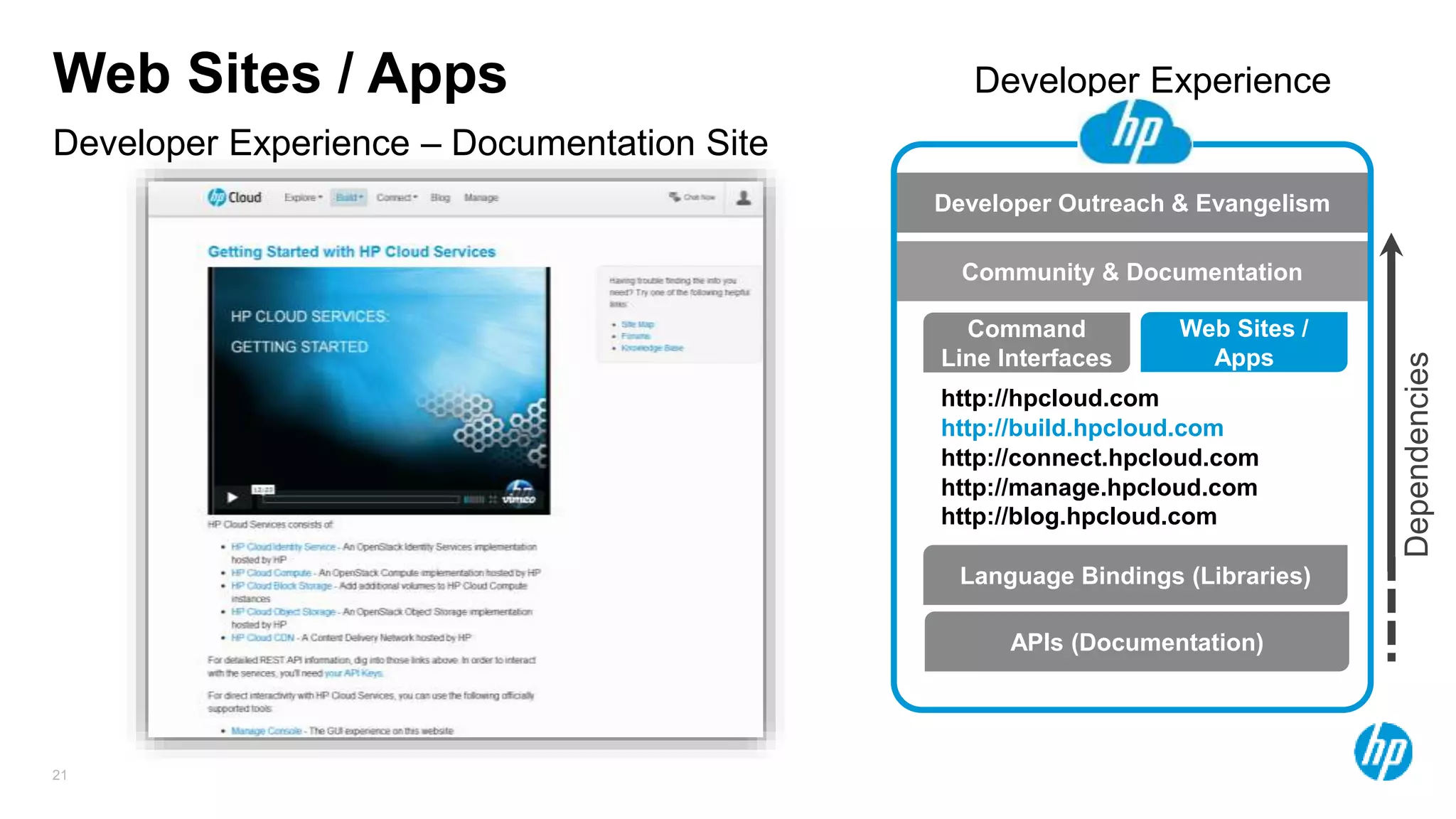
Task: Click http://connect.hpcloud.com text
Action: tap(1100, 458)
